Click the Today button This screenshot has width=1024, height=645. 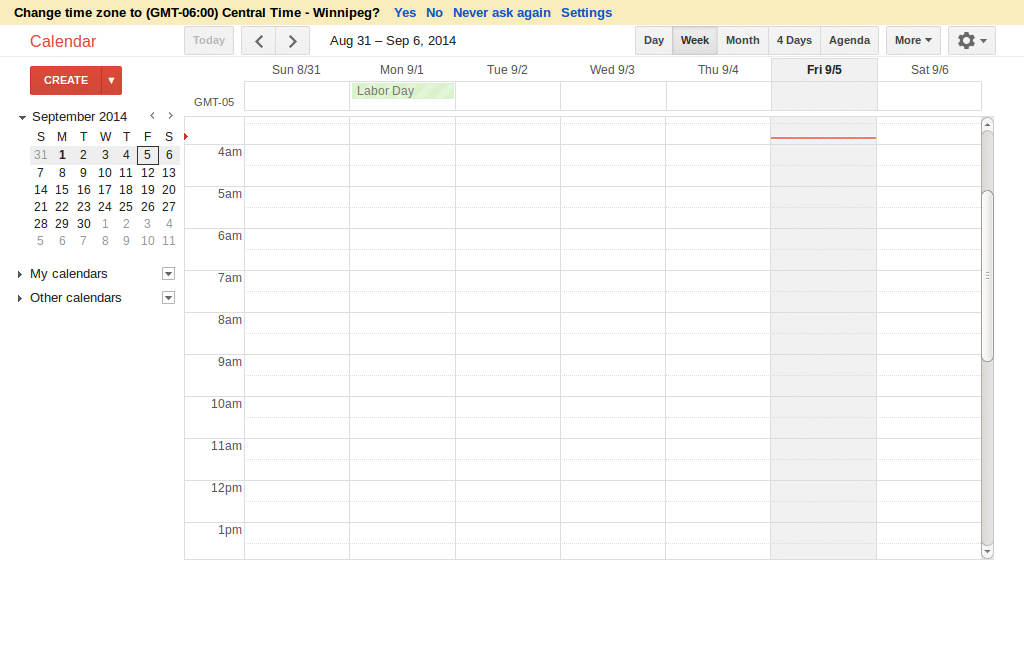click(209, 40)
